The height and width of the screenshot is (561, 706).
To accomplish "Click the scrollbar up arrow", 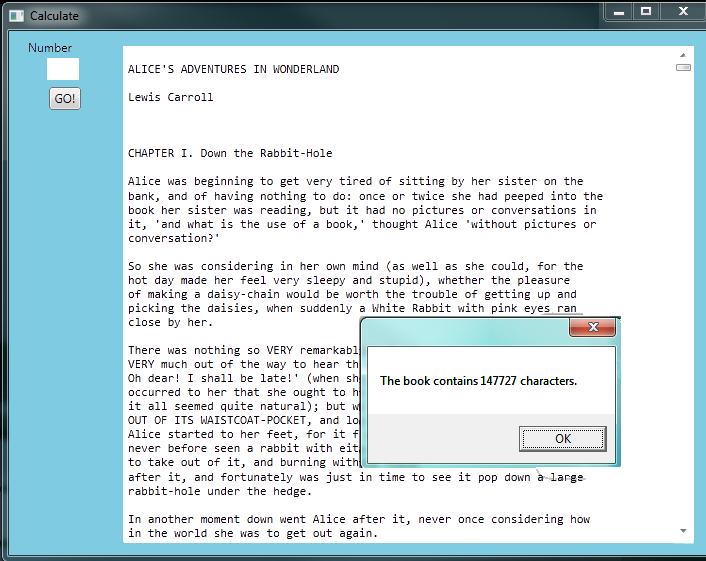I will pyautogui.click(x=683, y=55).
